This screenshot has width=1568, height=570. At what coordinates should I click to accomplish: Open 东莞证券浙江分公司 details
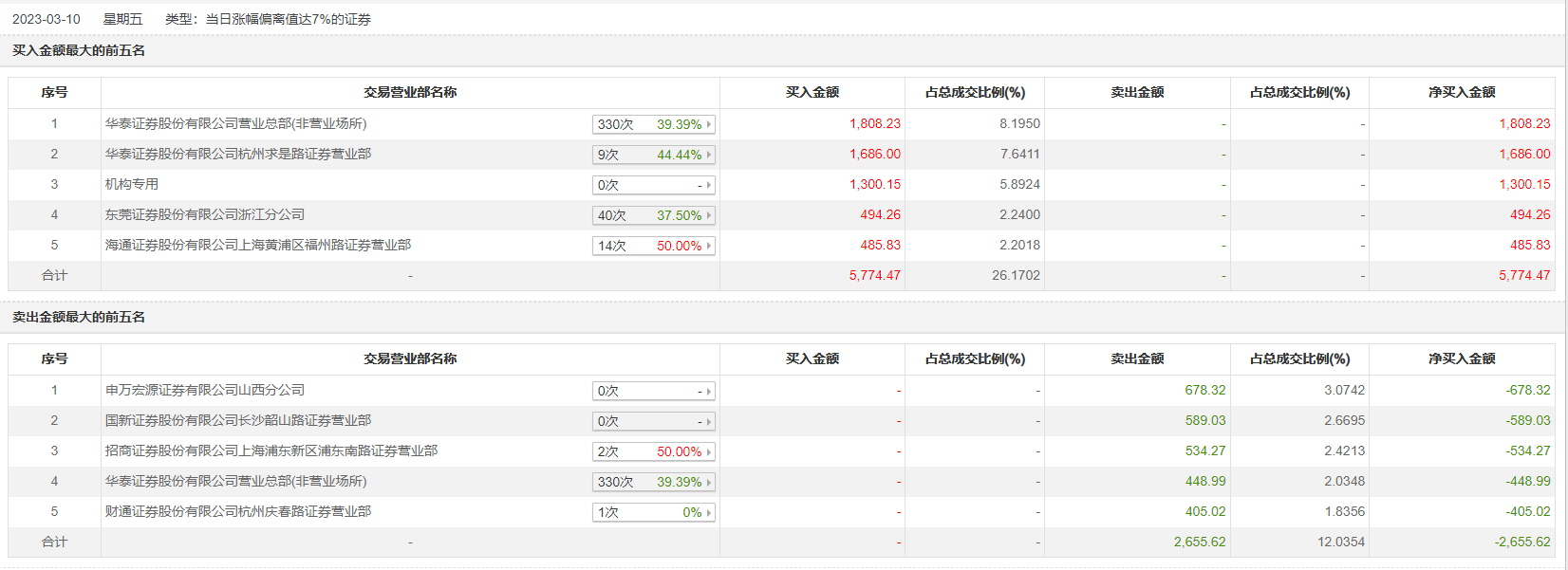[x=204, y=214]
